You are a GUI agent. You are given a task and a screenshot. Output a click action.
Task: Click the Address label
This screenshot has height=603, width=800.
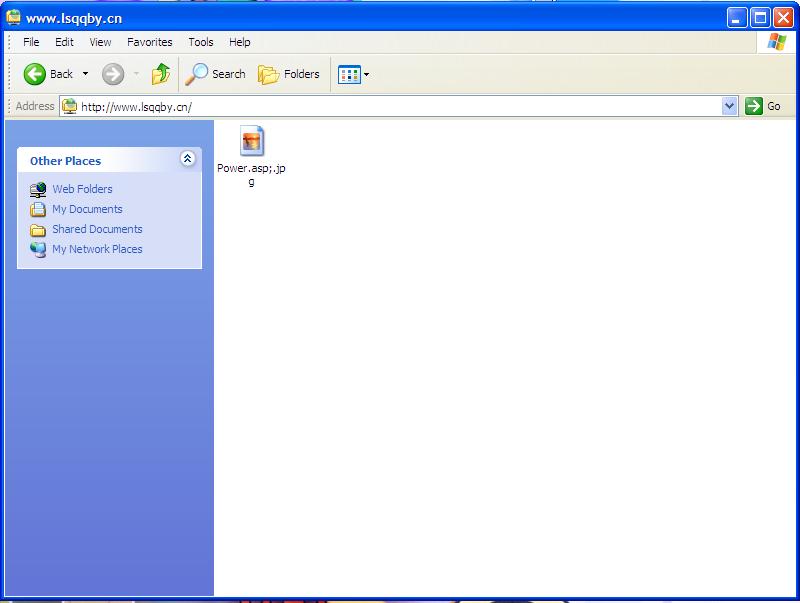[x=35, y=106]
